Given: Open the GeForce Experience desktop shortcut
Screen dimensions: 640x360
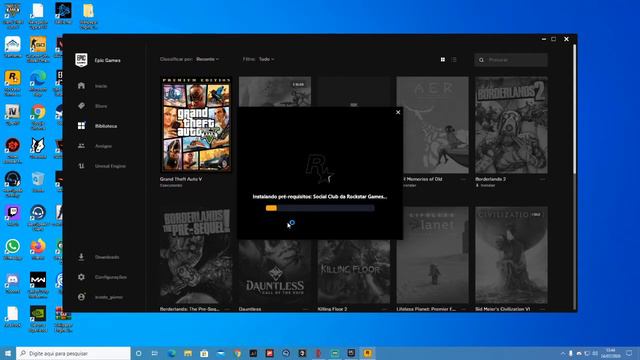Looking at the screenshot, I should 38,319.
